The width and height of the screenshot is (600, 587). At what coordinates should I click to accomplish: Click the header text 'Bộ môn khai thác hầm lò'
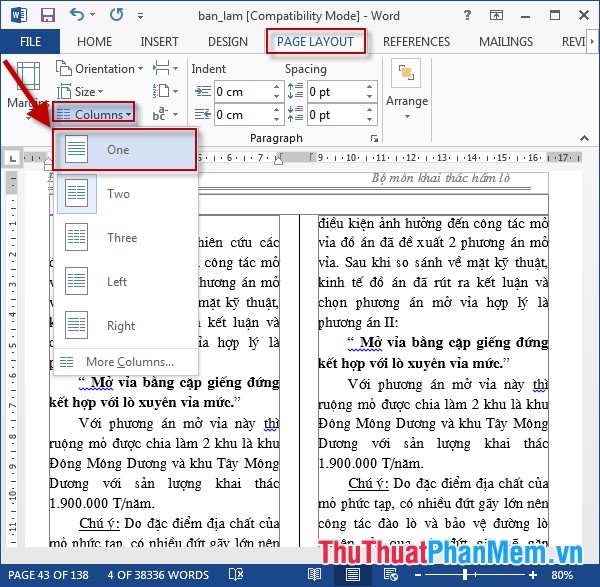coord(441,178)
